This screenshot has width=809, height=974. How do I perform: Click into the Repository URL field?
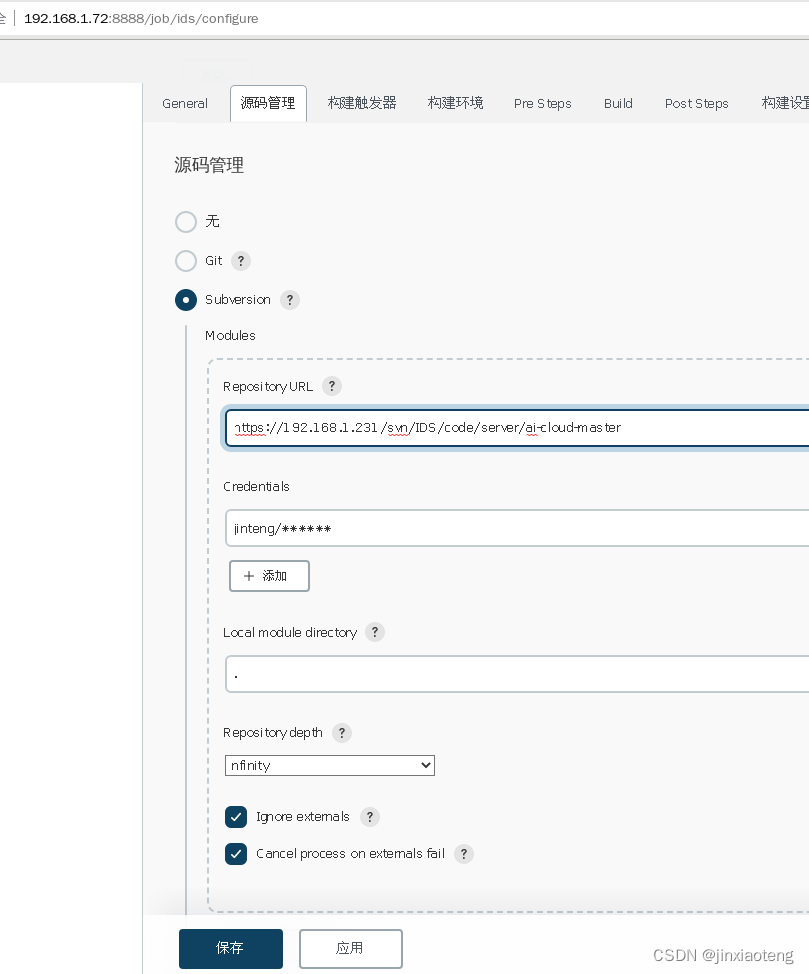[x=517, y=428]
